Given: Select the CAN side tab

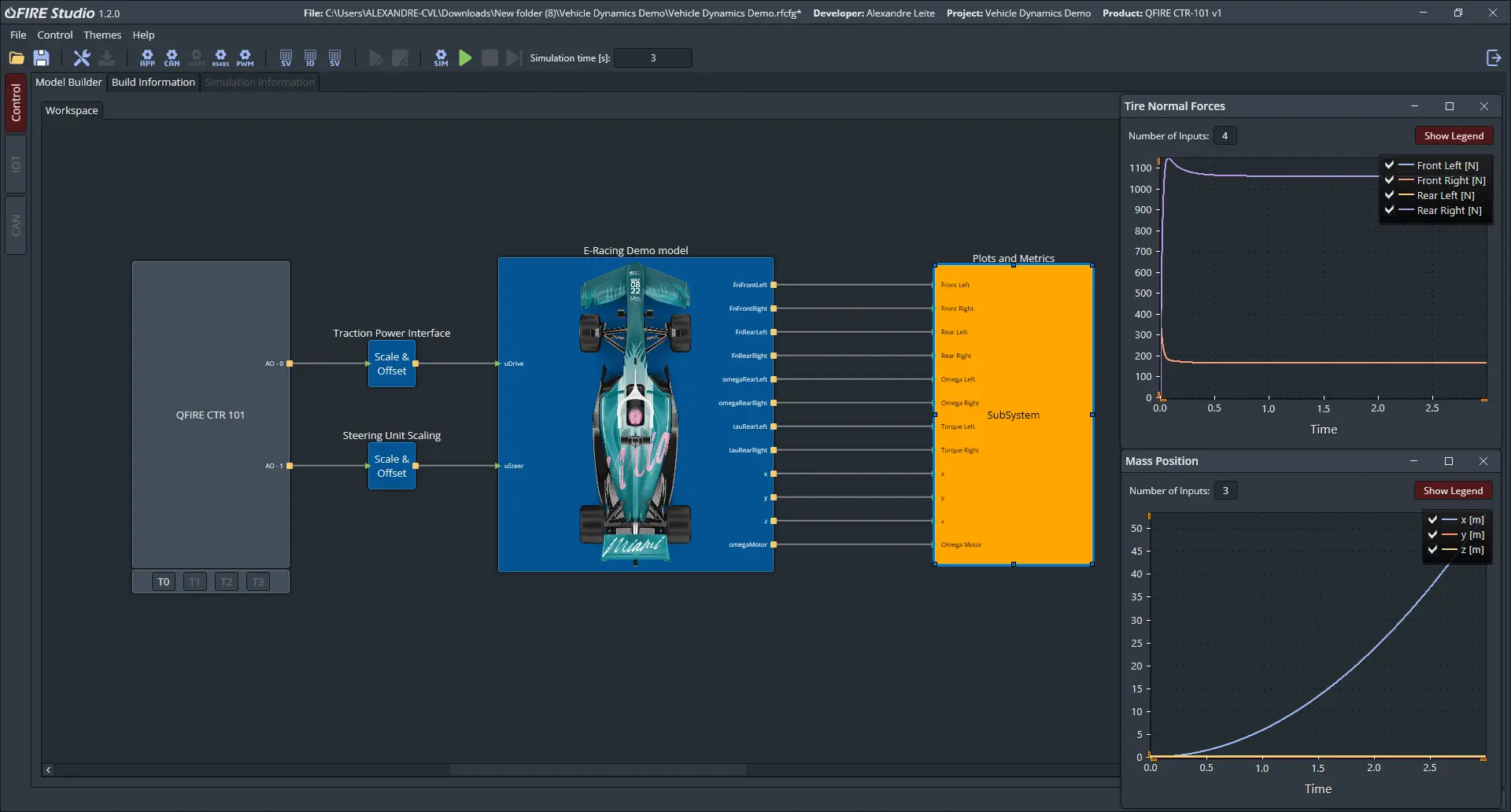Looking at the screenshot, I should (x=16, y=226).
